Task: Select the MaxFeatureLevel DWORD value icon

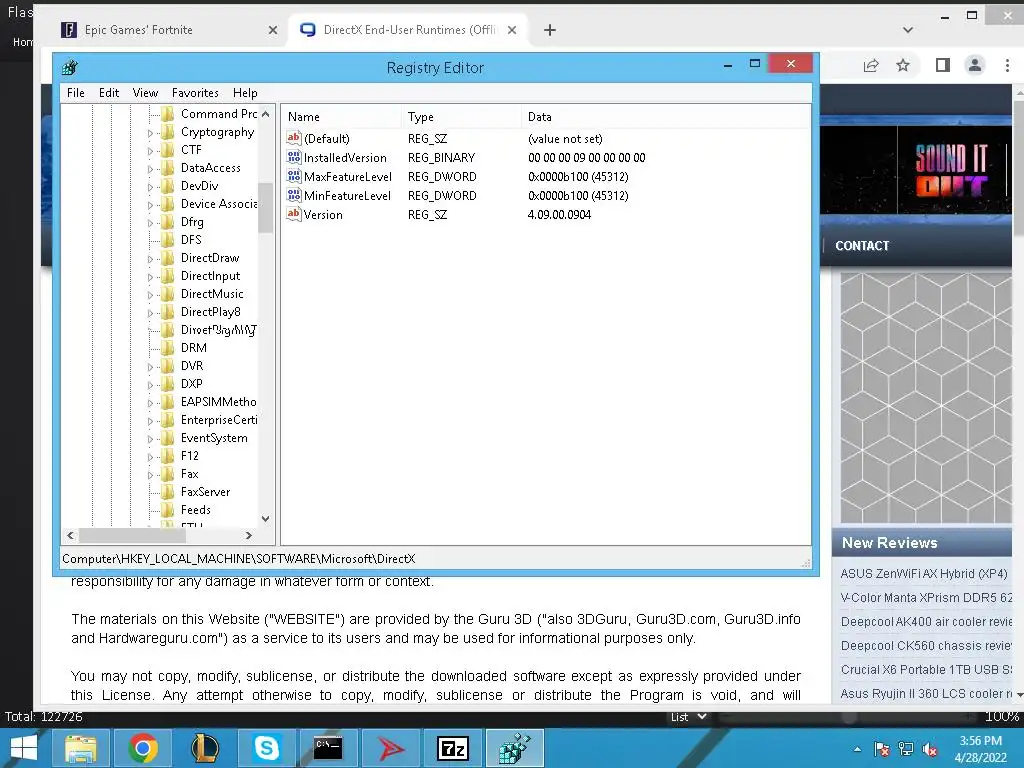Action: (x=294, y=176)
